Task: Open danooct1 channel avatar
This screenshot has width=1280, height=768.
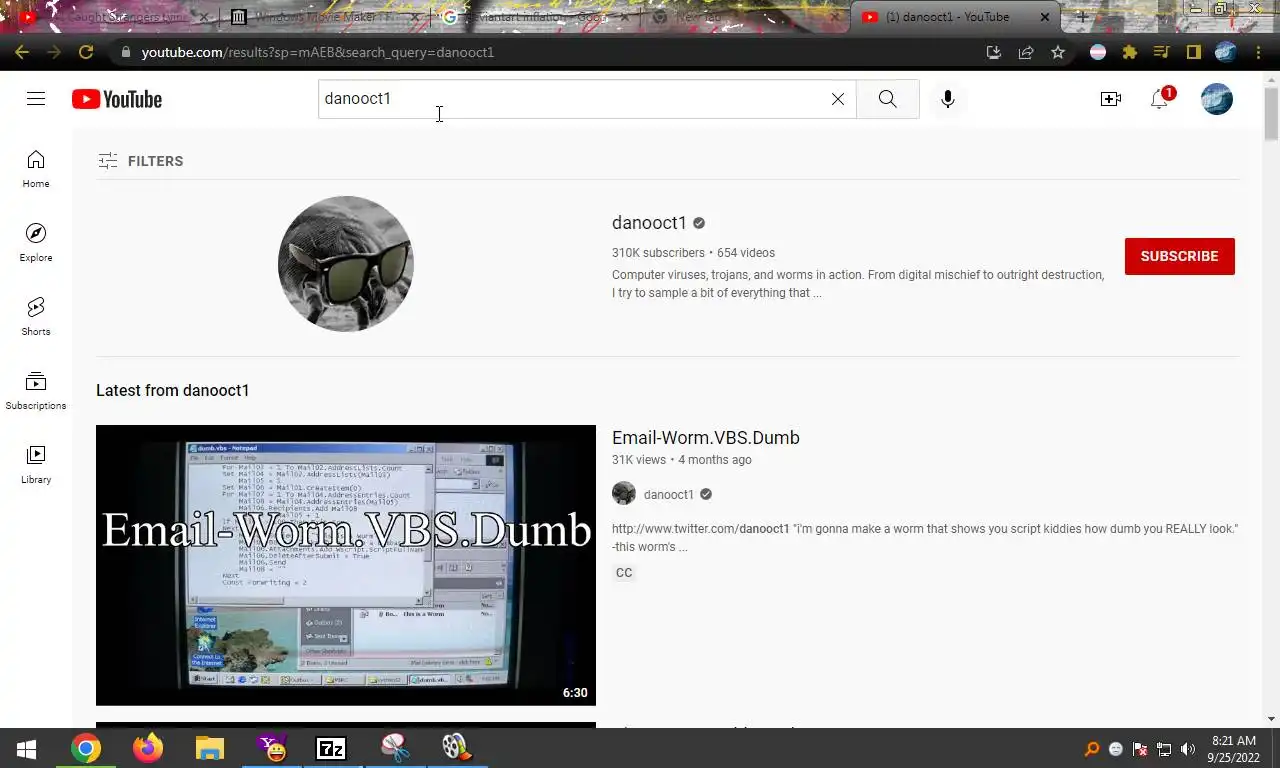Action: 346,264
